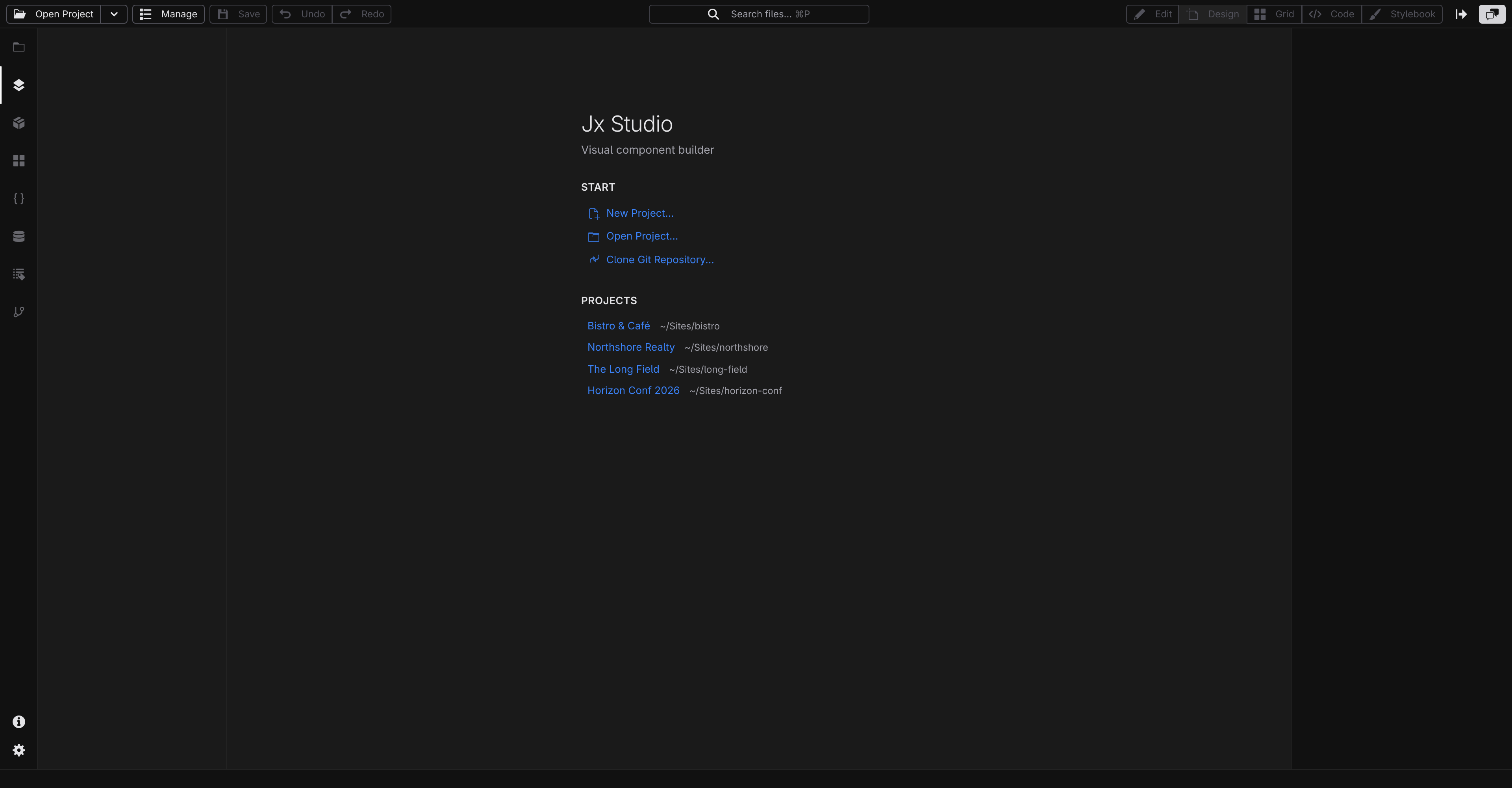Switch to Edit mode tab
Image resolution: width=1512 pixels, height=788 pixels.
pyautogui.click(x=1153, y=14)
